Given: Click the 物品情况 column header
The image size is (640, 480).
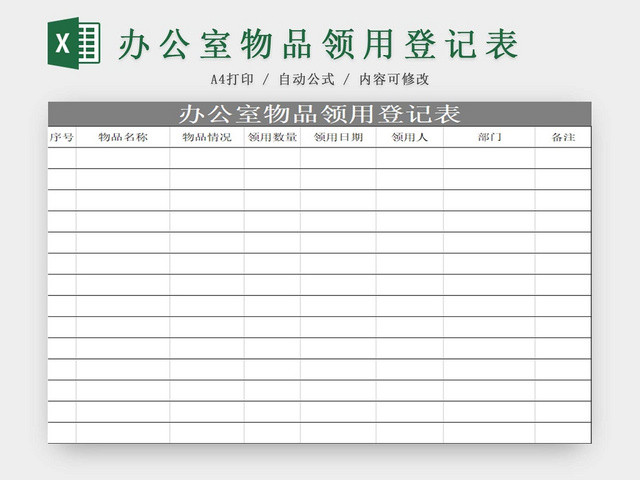Looking at the screenshot, I should (x=207, y=137).
